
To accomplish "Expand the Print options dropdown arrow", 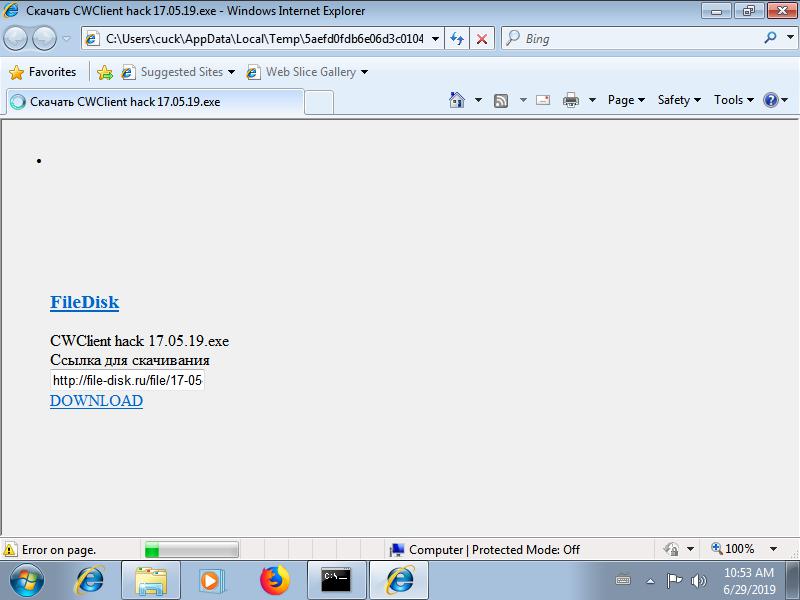I will (x=592, y=100).
